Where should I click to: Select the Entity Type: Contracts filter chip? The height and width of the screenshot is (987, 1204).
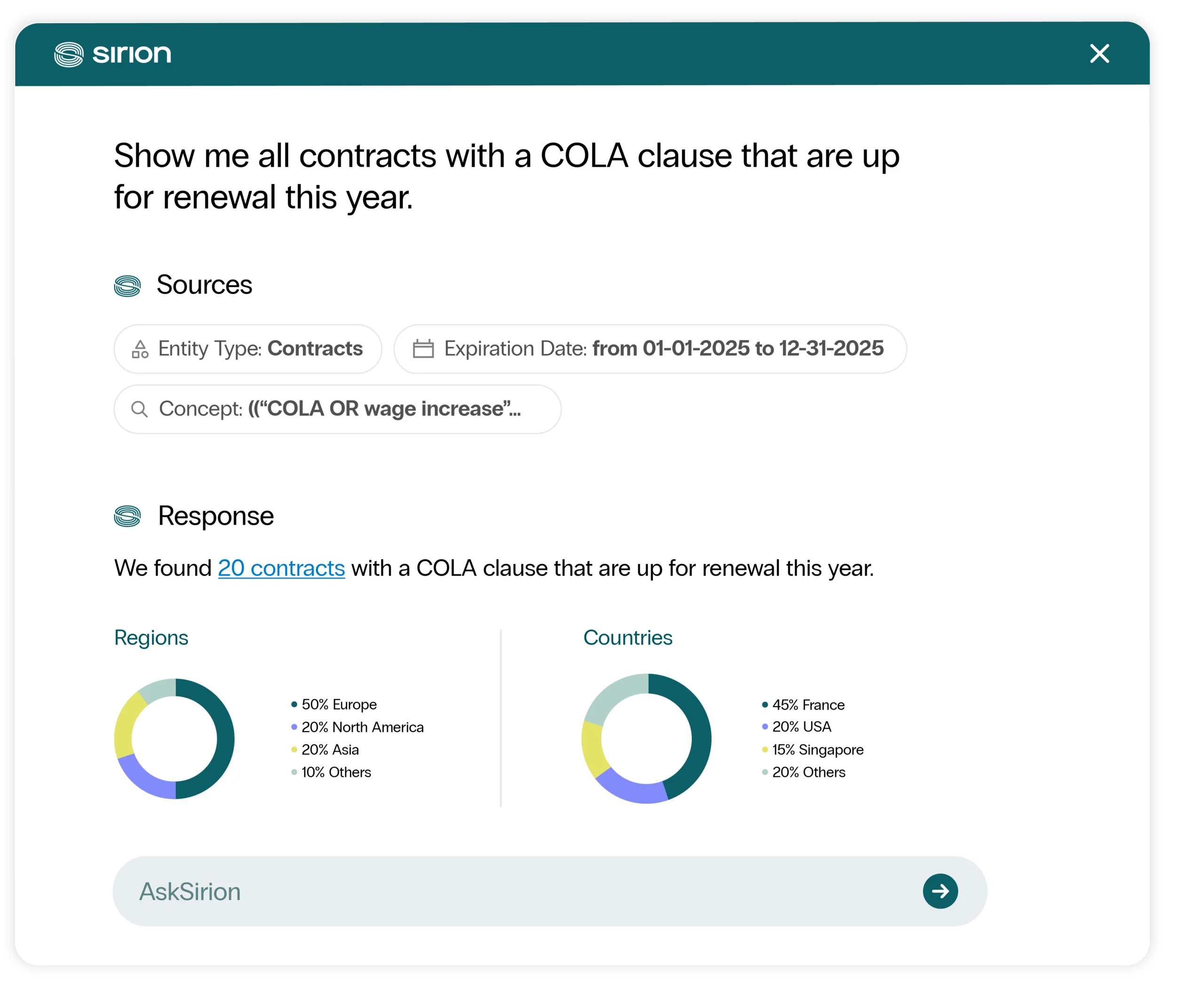tap(248, 349)
